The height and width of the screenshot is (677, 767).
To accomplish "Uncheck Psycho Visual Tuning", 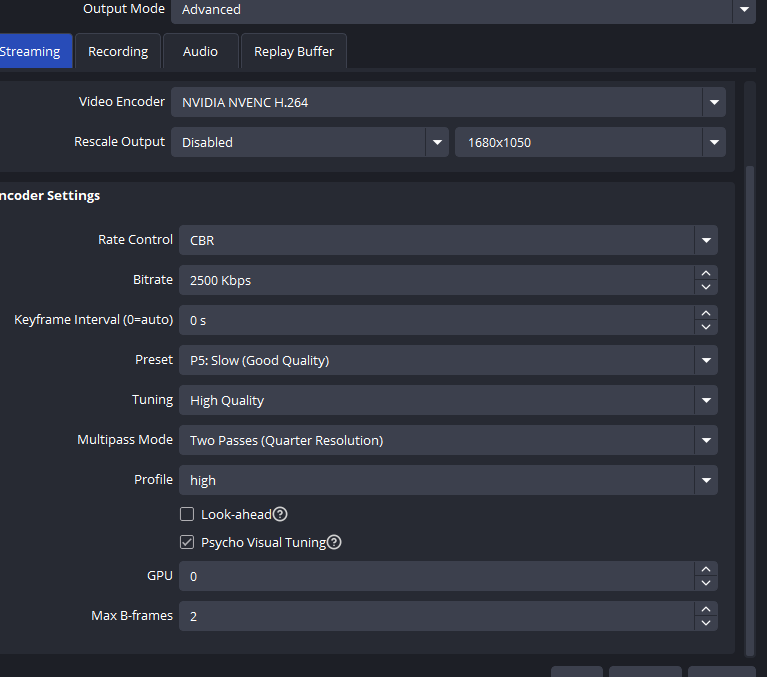I will coord(187,542).
